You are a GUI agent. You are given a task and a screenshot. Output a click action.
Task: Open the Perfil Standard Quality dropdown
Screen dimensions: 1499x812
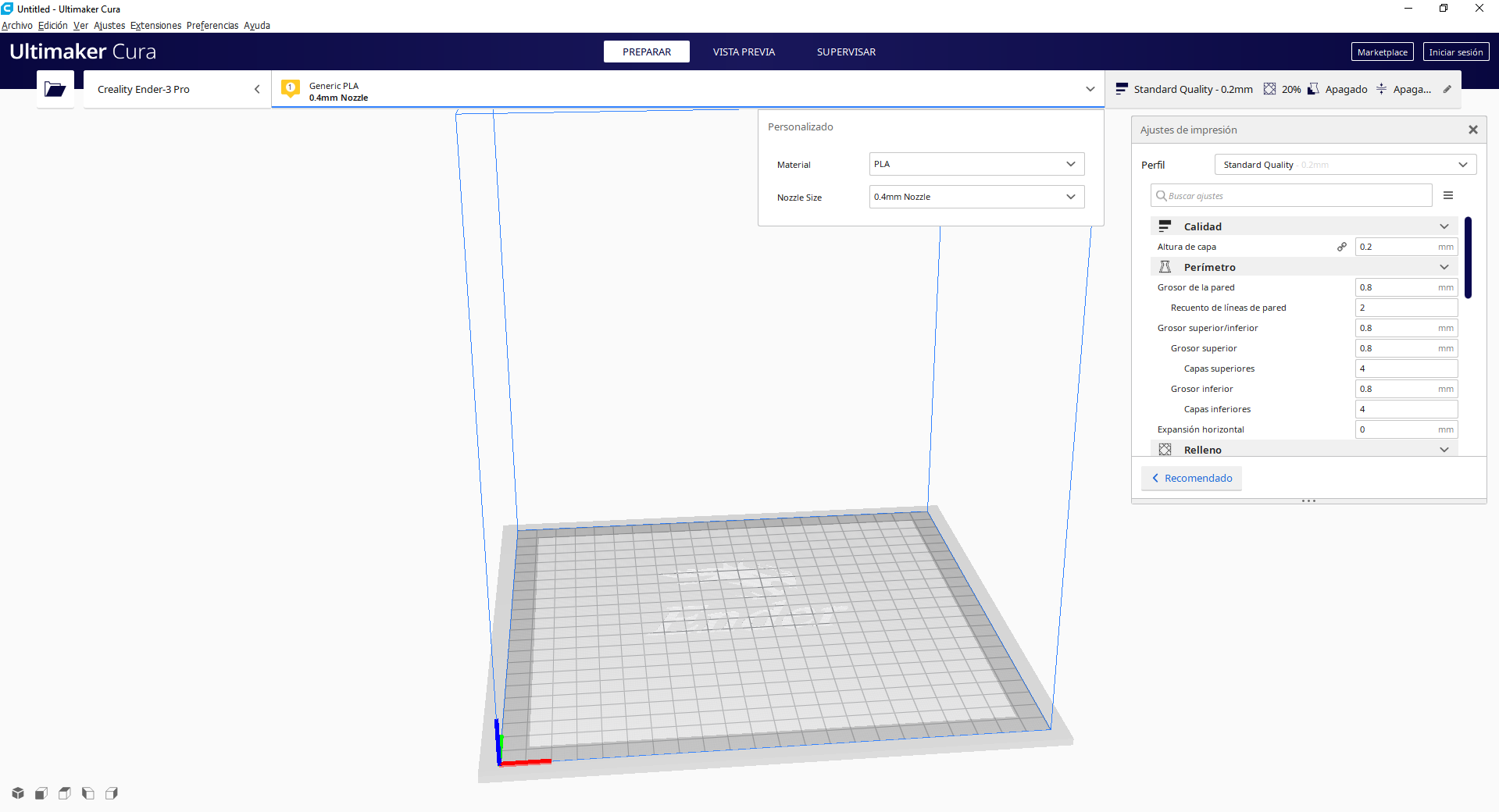pos(1345,165)
